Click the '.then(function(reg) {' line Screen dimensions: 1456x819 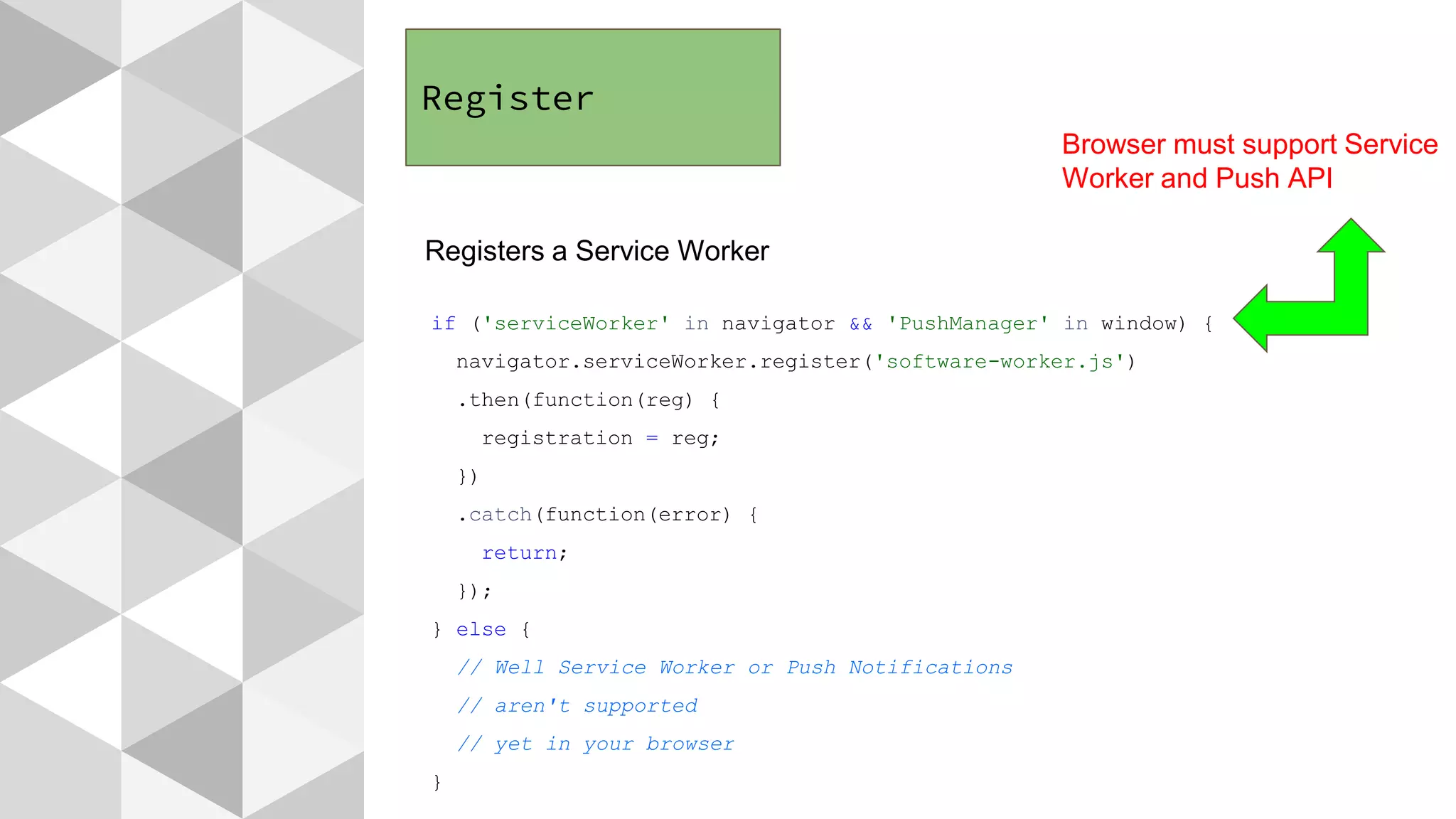589,400
